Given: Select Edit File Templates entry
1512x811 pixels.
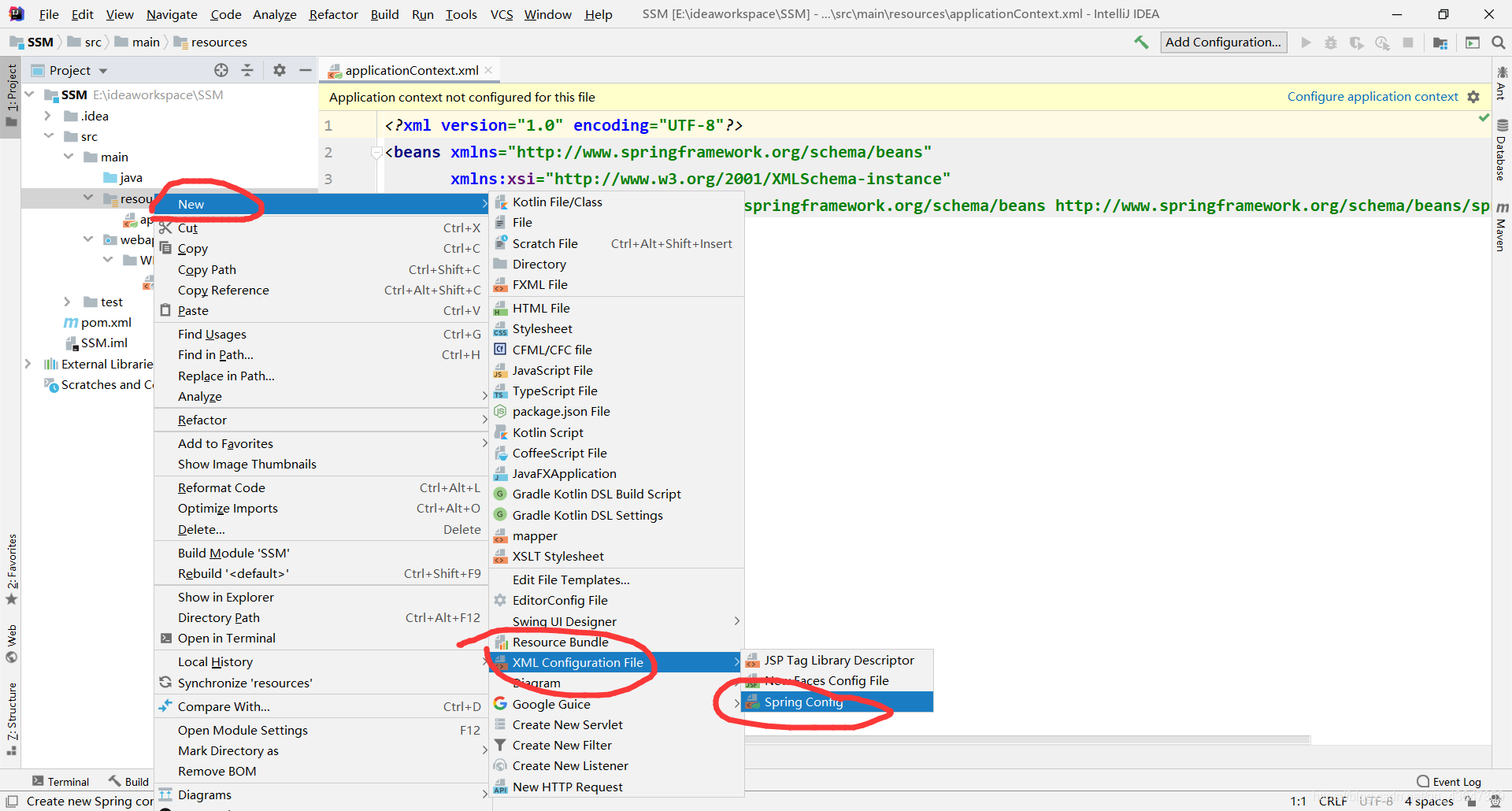Looking at the screenshot, I should [617, 580].
